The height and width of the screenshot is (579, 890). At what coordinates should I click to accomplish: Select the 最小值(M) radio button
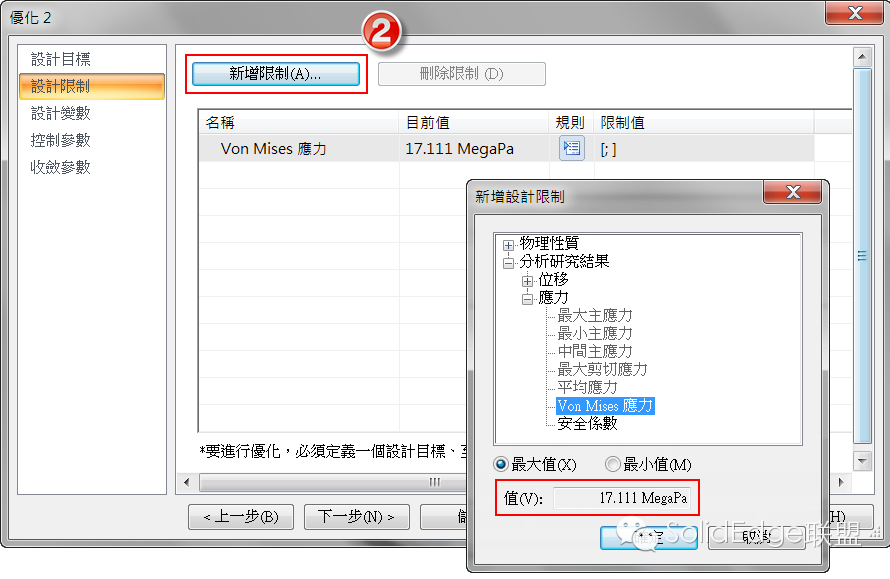pos(612,464)
